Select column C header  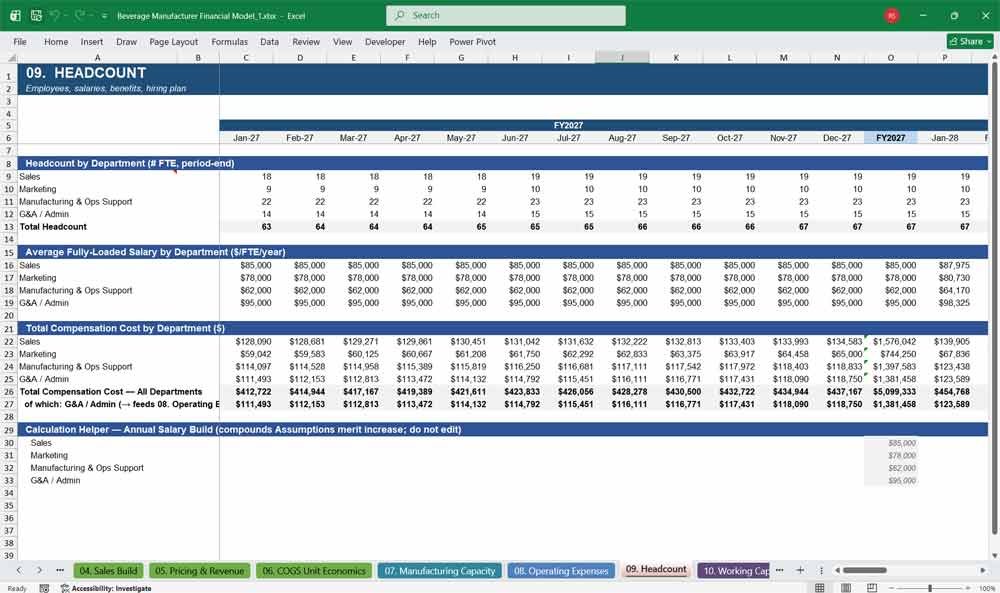point(246,57)
